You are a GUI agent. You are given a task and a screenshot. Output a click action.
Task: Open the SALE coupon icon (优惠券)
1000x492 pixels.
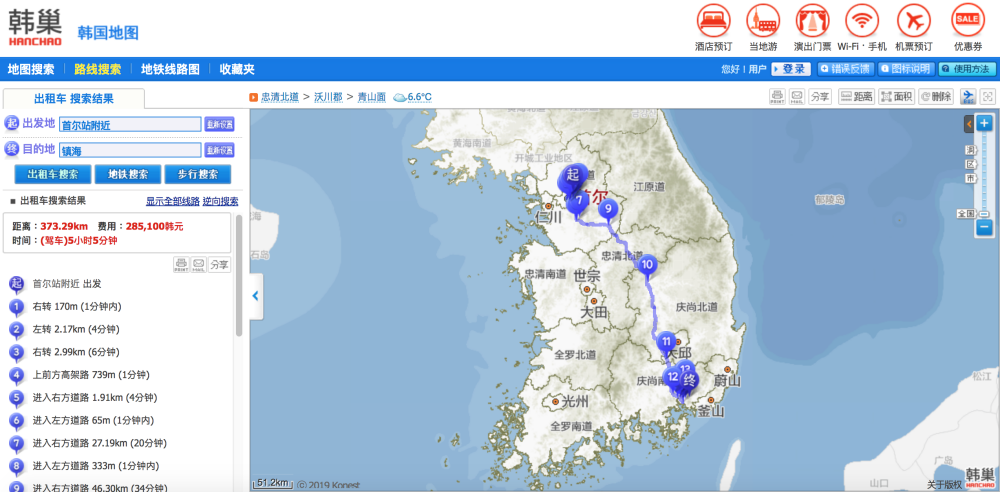pos(967,21)
